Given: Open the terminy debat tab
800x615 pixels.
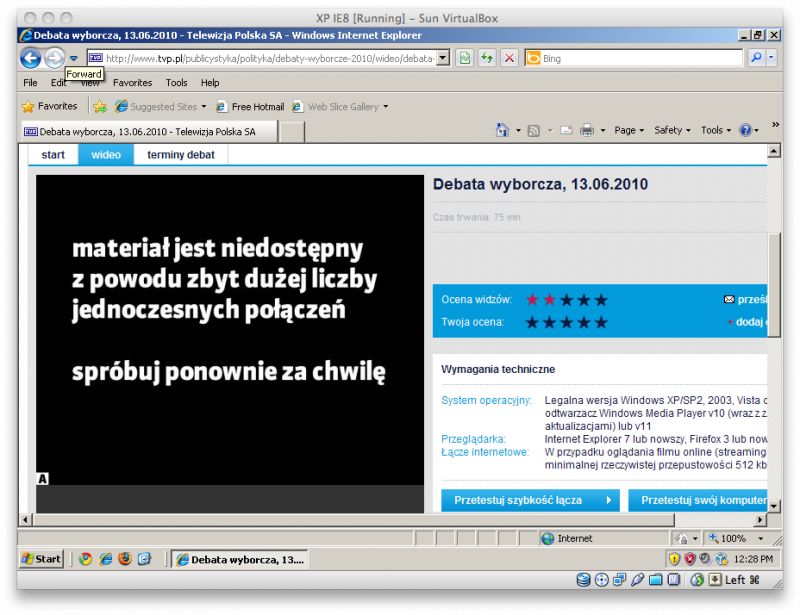Looking at the screenshot, I should [181, 155].
